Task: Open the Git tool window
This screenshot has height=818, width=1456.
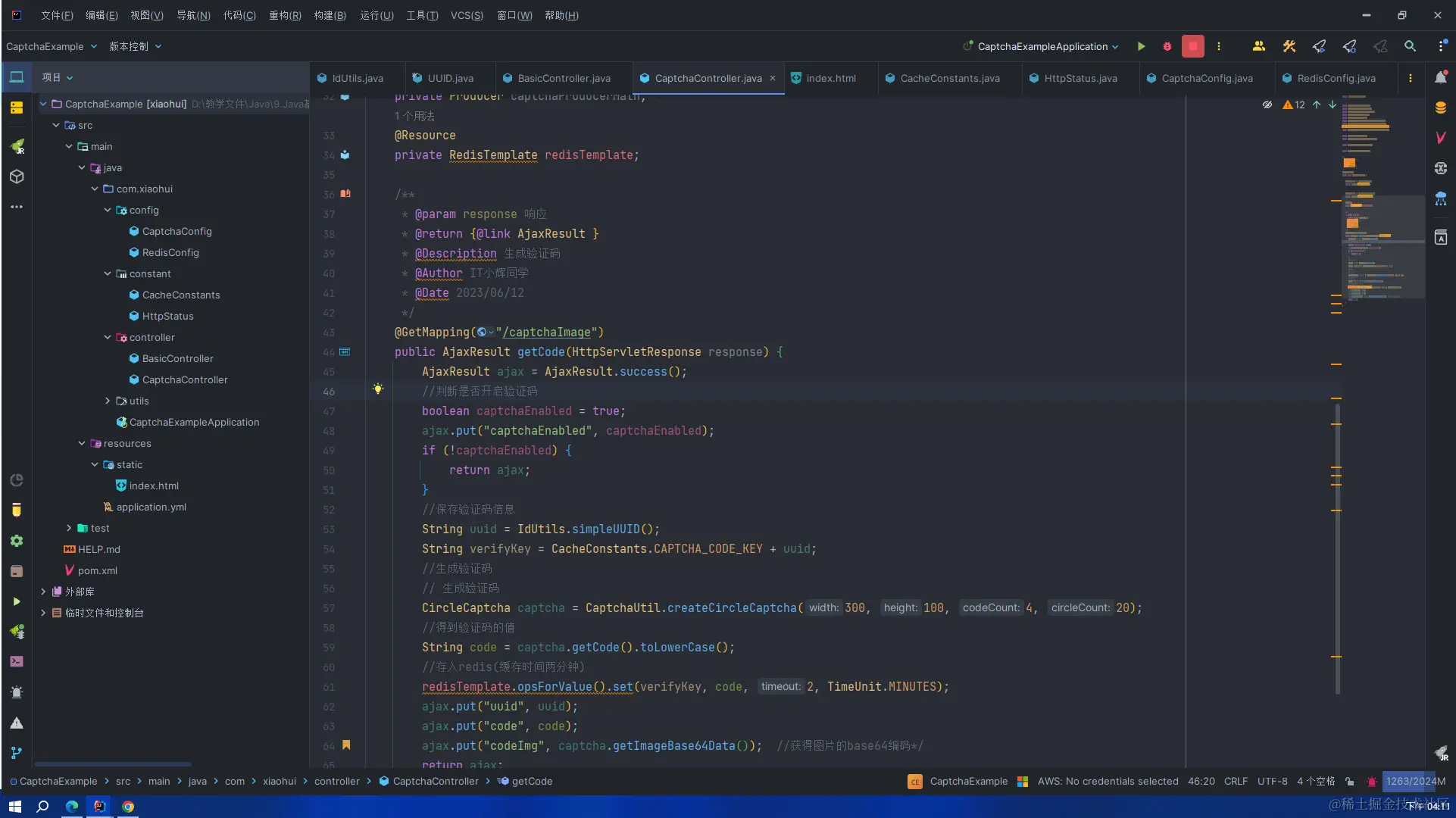Action: [x=16, y=753]
